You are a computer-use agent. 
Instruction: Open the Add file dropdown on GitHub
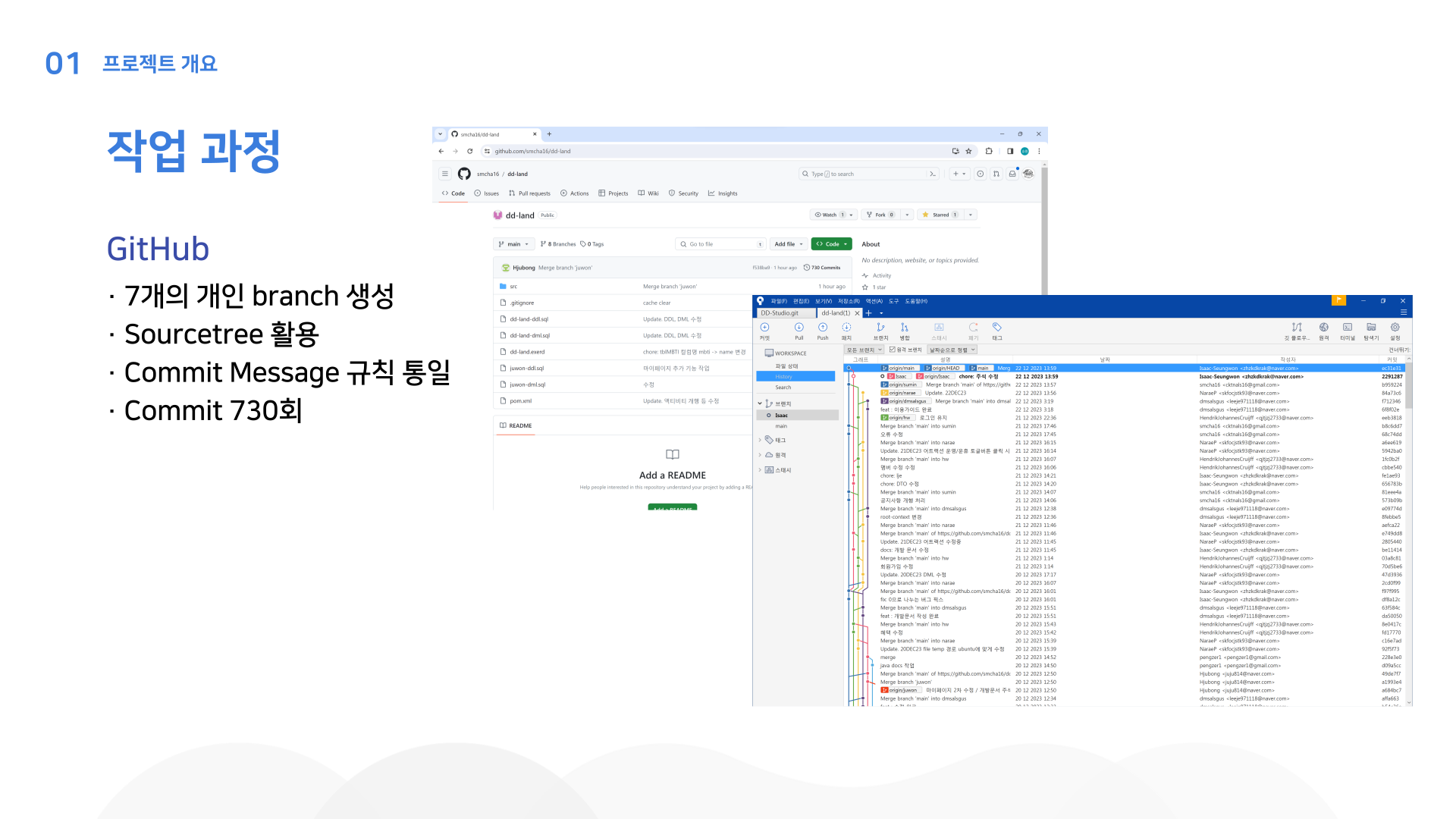(789, 244)
